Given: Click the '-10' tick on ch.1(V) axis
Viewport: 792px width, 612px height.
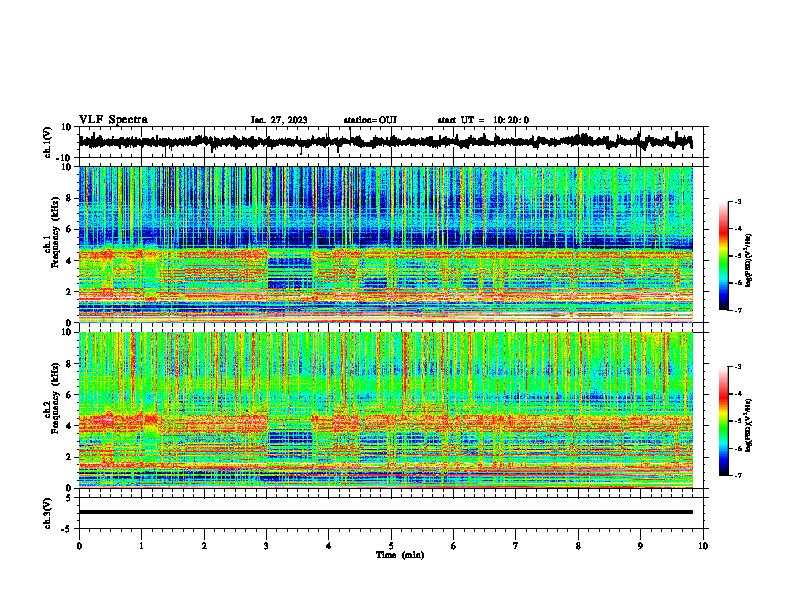Looking at the screenshot, I should click(x=65, y=158).
